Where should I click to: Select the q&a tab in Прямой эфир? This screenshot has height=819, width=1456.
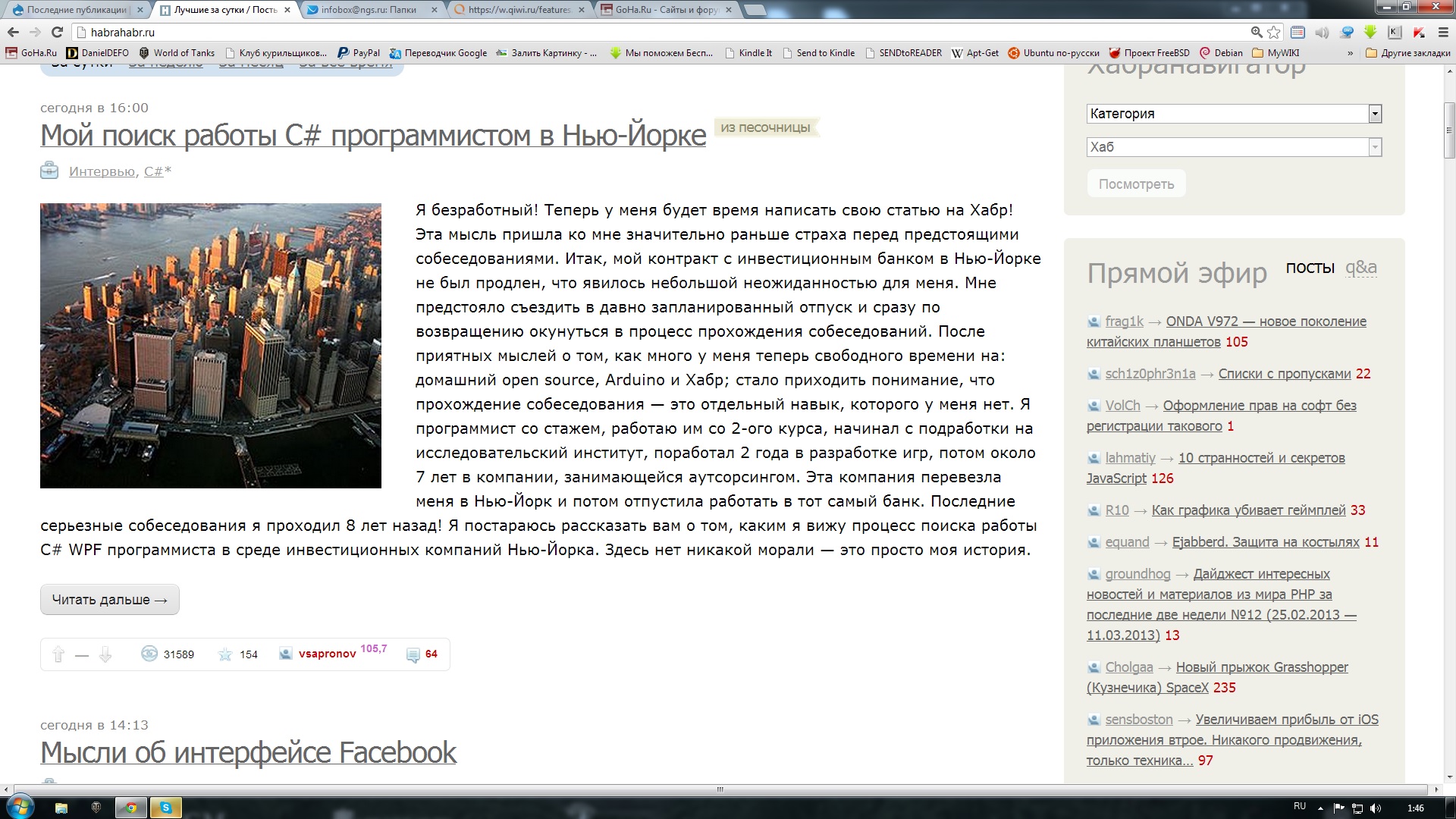point(1361,268)
